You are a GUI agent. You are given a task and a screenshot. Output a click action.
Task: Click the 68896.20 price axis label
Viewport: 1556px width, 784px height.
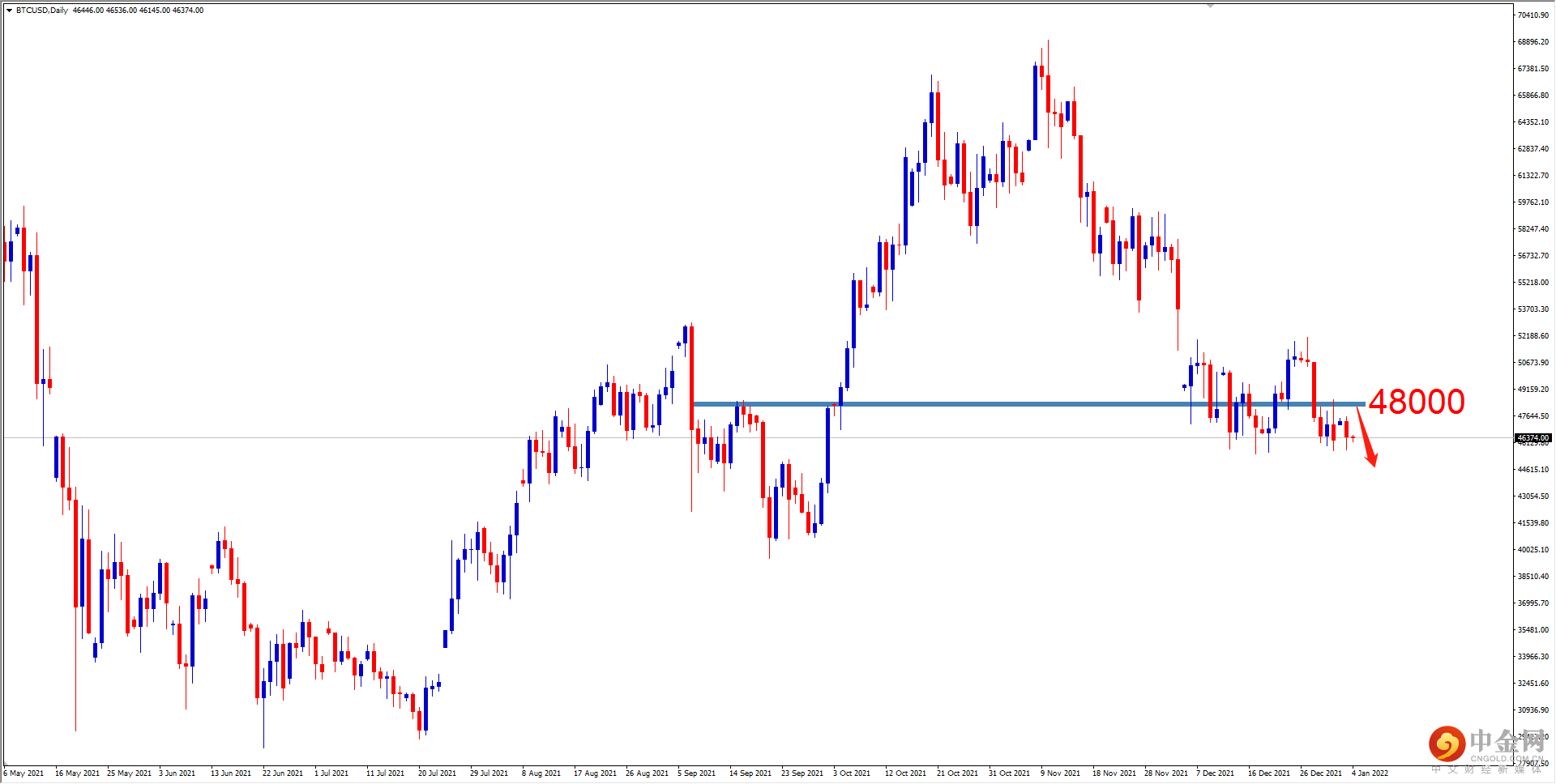(1533, 42)
